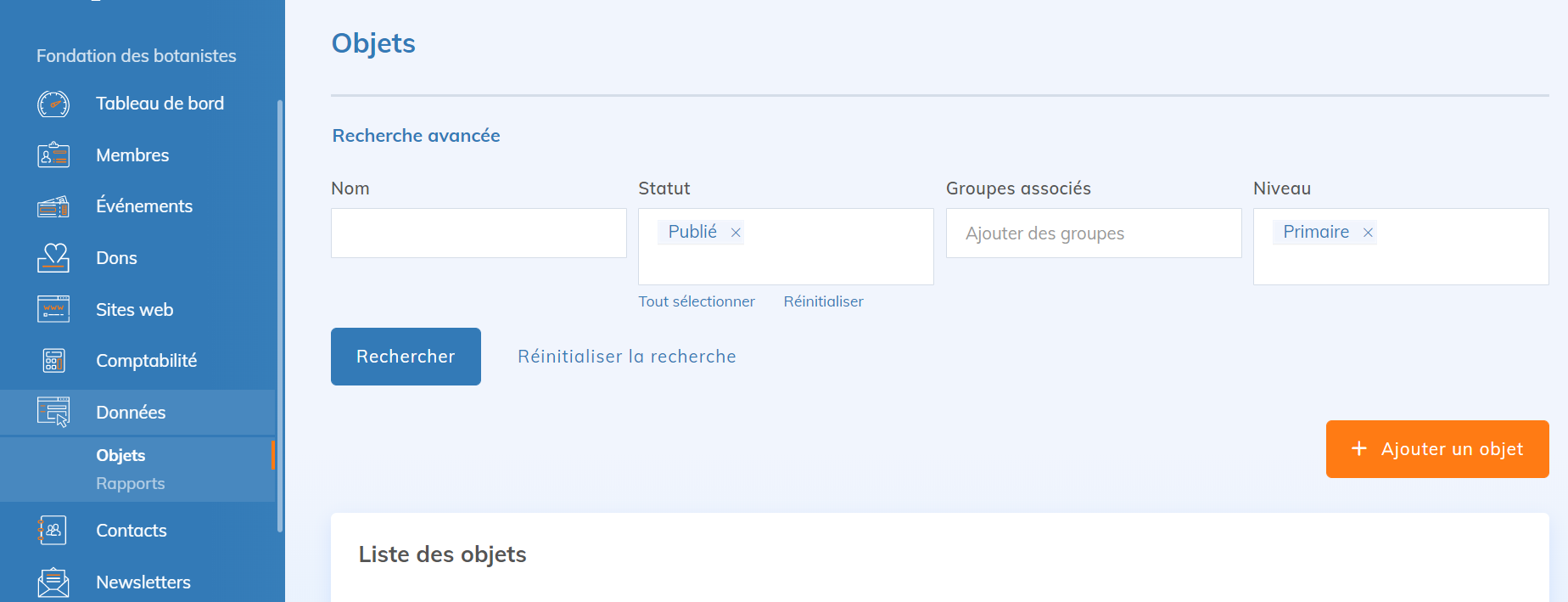Click the Tableau de bord gauge icon
1568x602 pixels.
click(53, 104)
